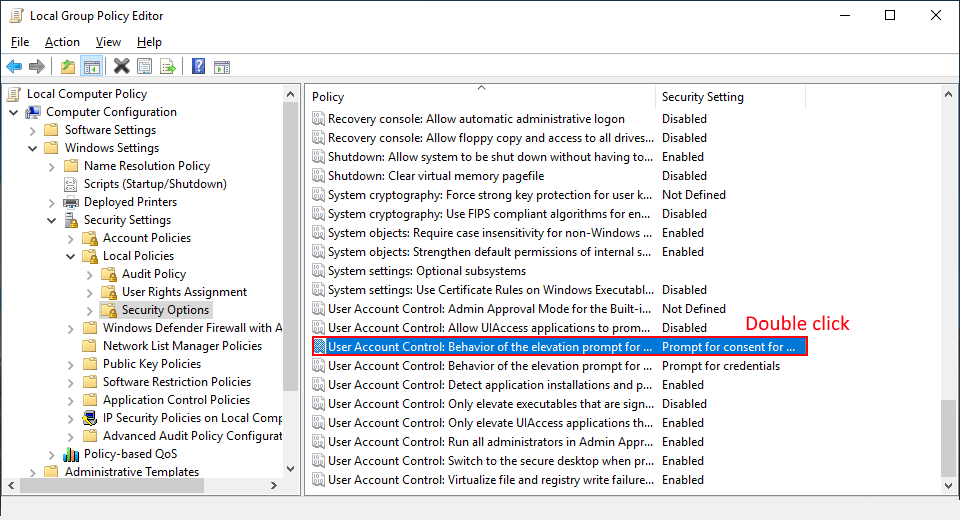
Task: Click policy icon for Shutdown: Clear virtual memory pagefile
Action: point(318,176)
